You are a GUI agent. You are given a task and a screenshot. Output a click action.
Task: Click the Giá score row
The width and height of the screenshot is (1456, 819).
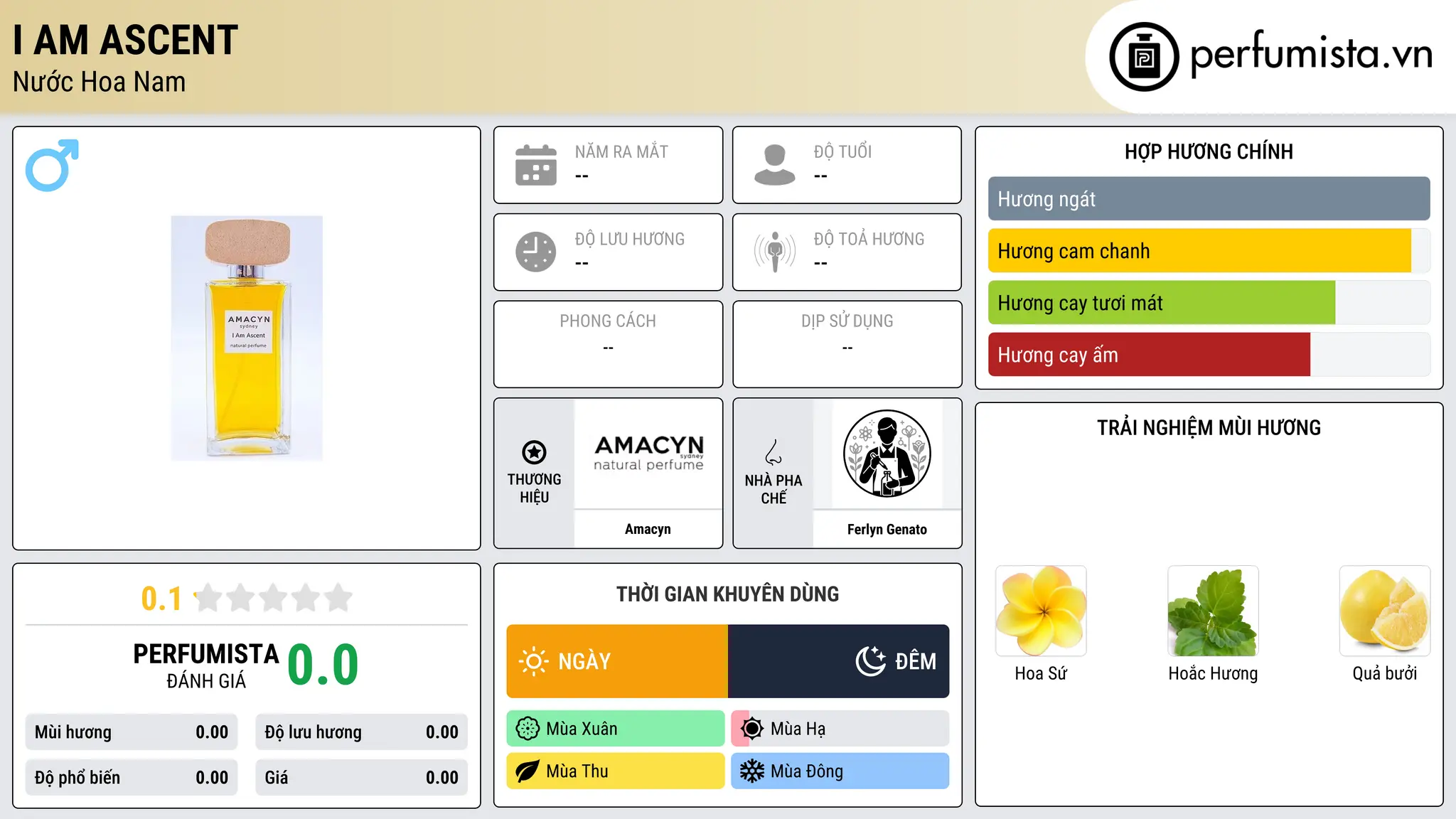click(x=362, y=778)
